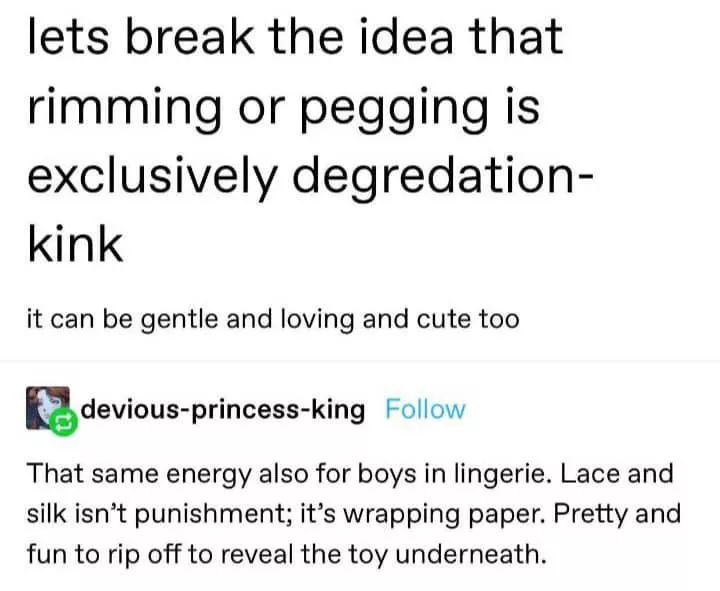Click the word "kink" in the heading
720x591 pixels.
coord(76,243)
